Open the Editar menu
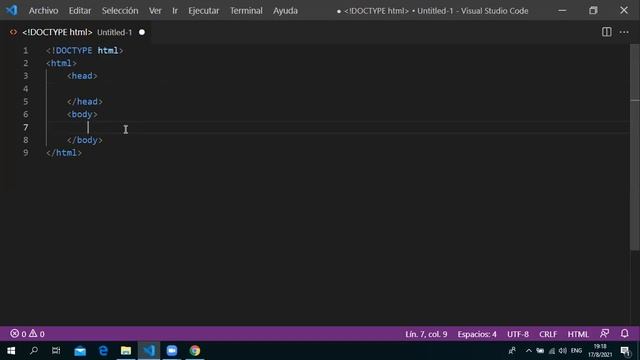The image size is (640, 360). (80, 11)
